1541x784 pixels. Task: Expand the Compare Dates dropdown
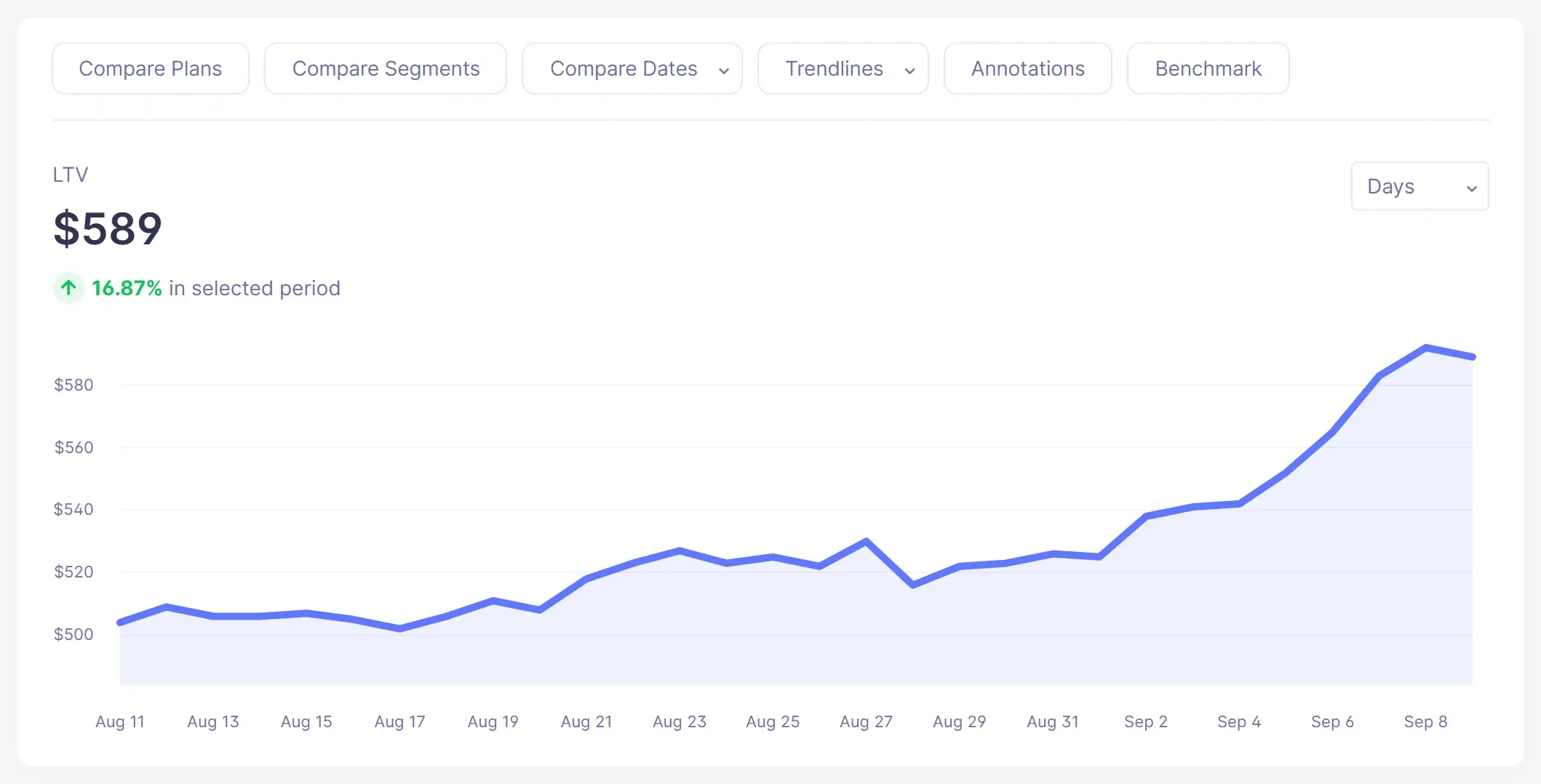tap(632, 68)
